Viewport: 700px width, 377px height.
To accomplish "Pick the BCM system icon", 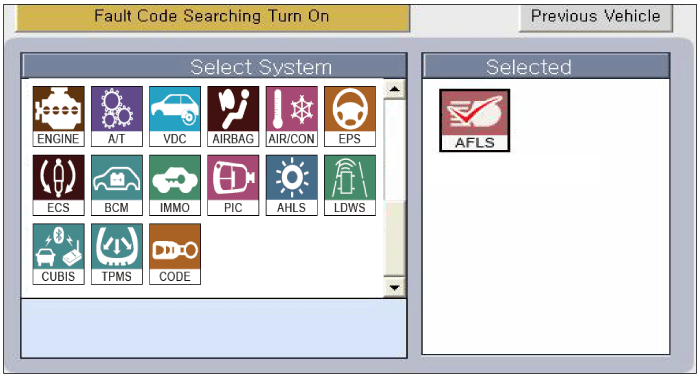I will click(x=117, y=185).
